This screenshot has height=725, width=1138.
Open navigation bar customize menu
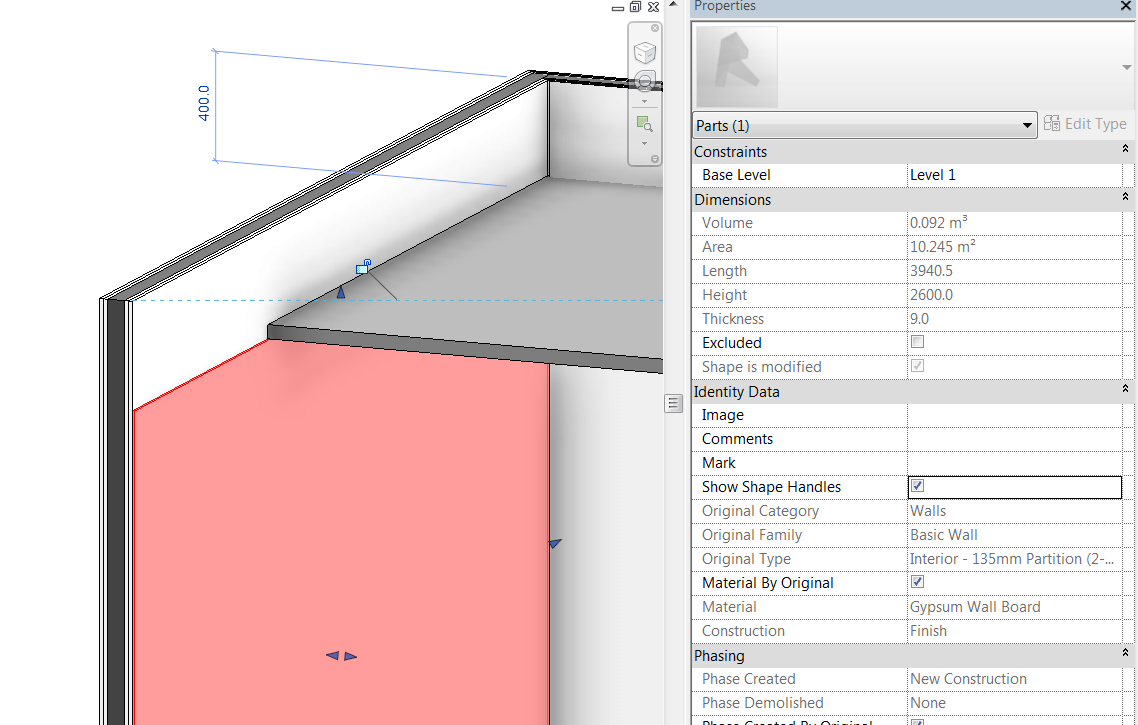(x=655, y=159)
